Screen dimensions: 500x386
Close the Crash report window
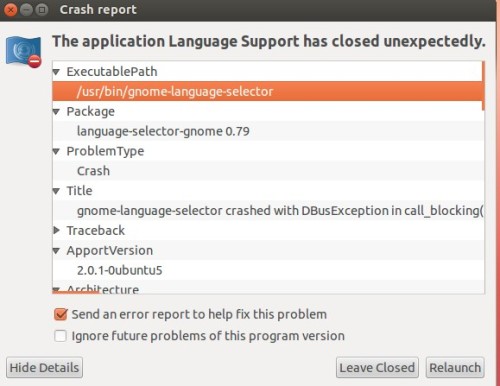pos(10,10)
